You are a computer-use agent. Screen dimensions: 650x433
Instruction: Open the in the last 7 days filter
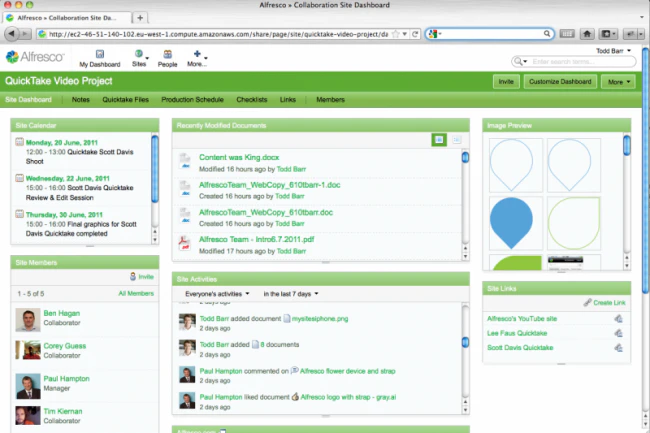tap(291, 294)
